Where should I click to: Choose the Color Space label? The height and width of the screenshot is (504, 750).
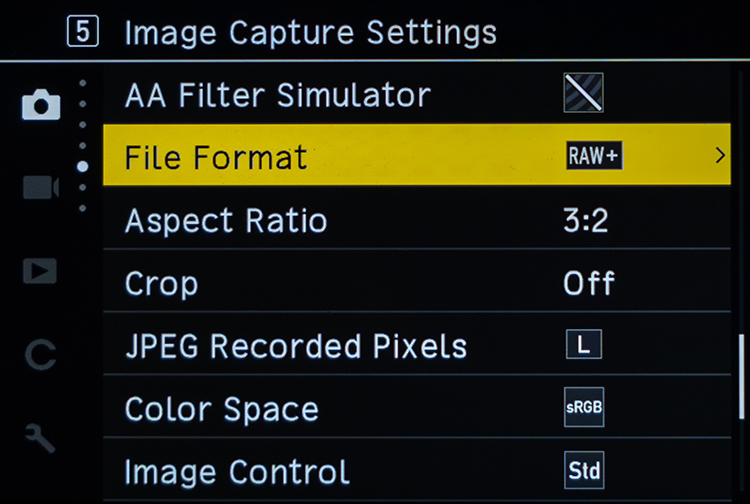(x=221, y=409)
